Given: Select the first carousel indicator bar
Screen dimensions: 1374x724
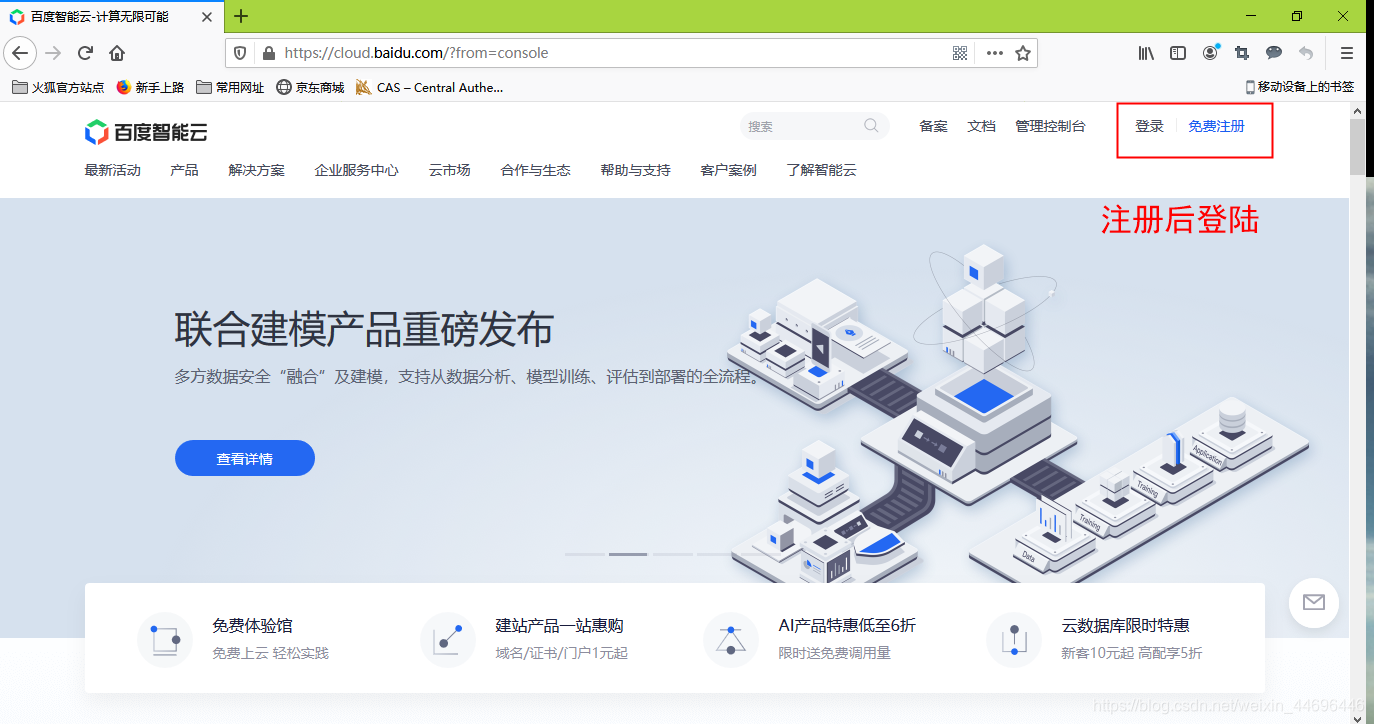Looking at the screenshot, I should coord(586,554).
